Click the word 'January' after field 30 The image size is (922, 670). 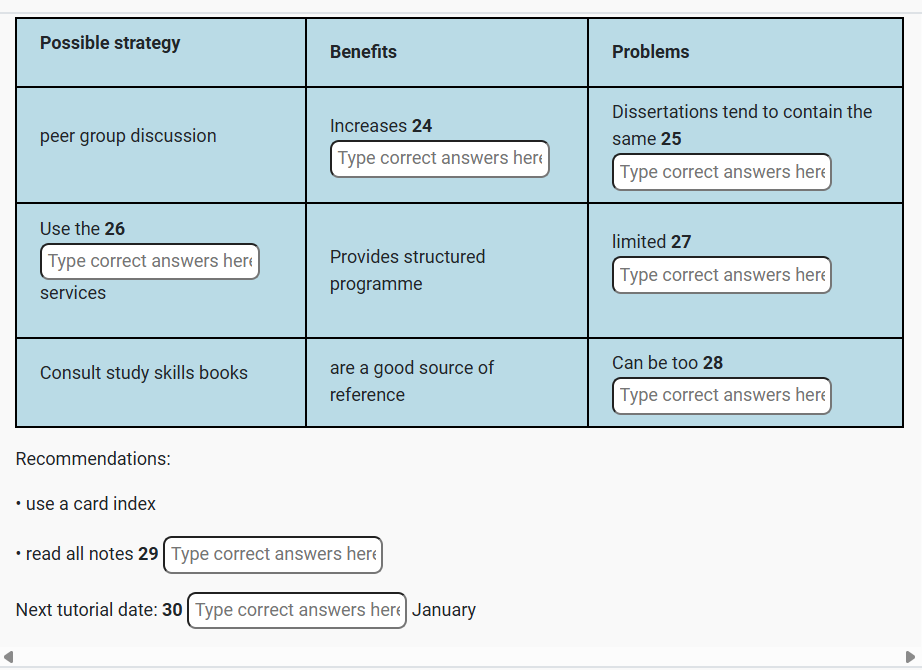tap(444, 610)
